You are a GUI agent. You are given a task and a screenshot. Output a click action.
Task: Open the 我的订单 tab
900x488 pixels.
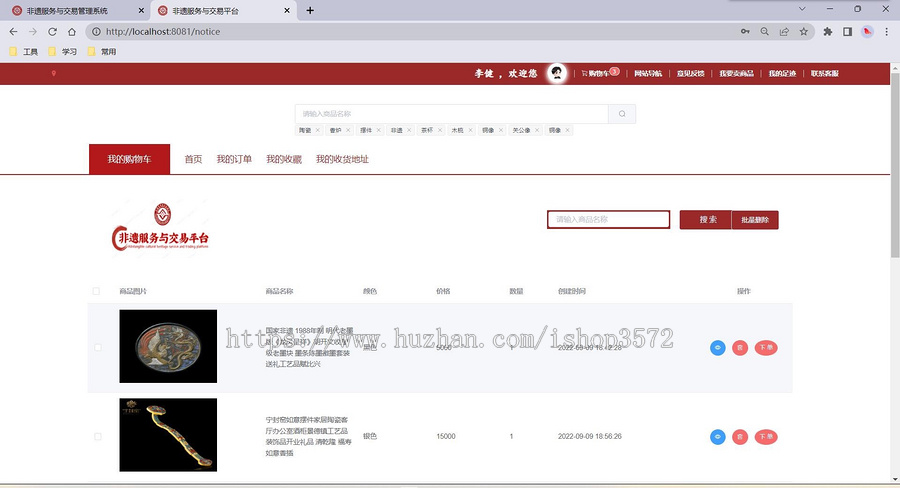(234, 159)
